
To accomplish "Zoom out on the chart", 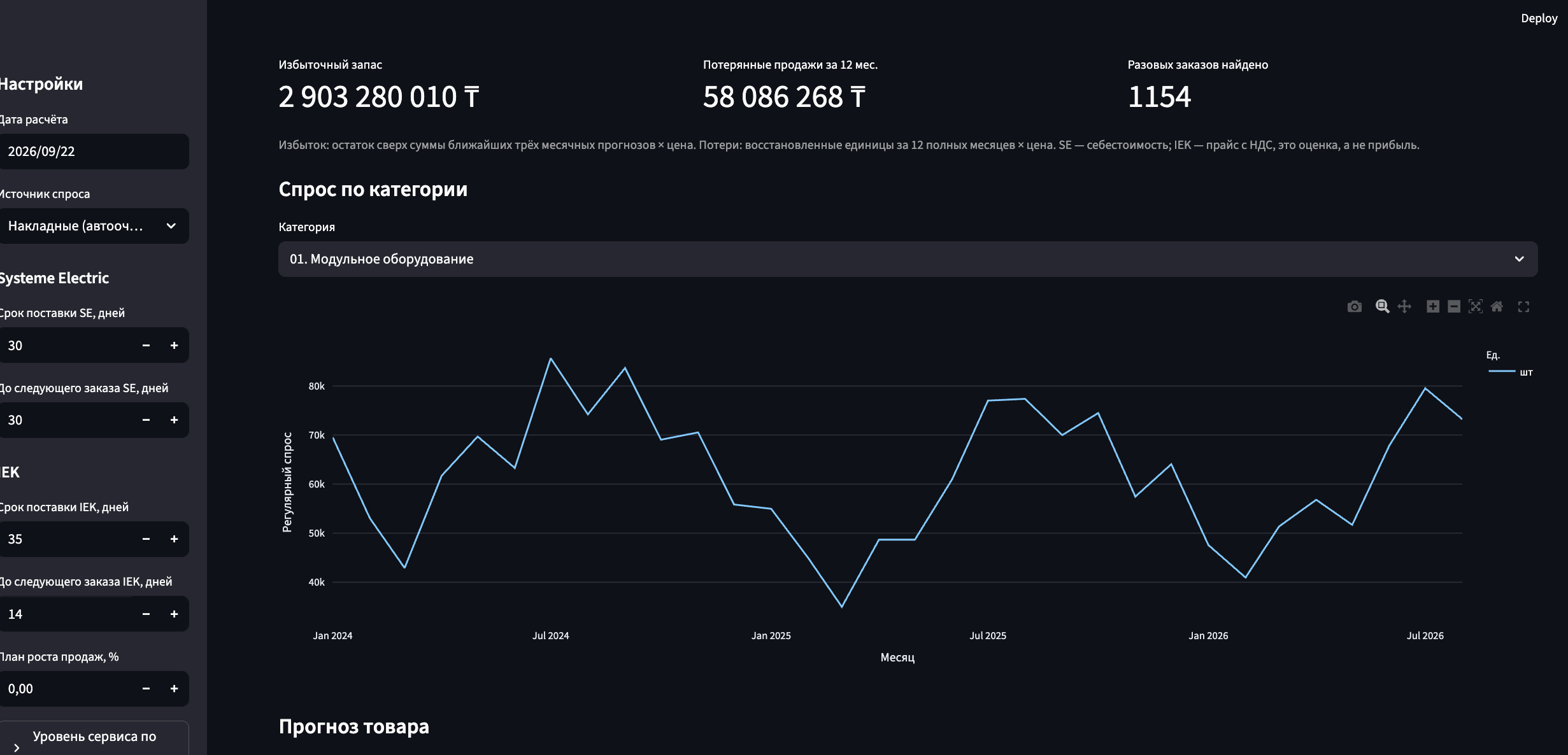I will pyautogui.click(x=1454, y=307).
